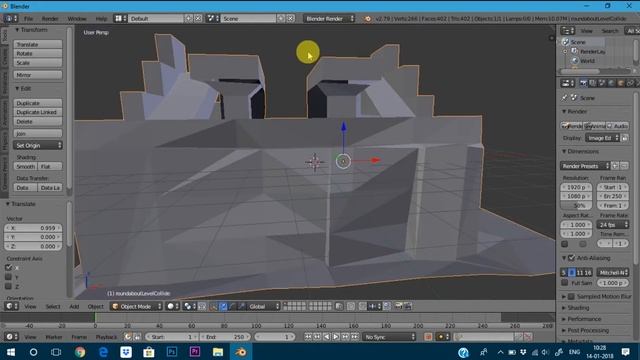Toggle the Anti-Aliasing checkbox
Viewport: 640px width, 360px height.
(x=571, y=258)
